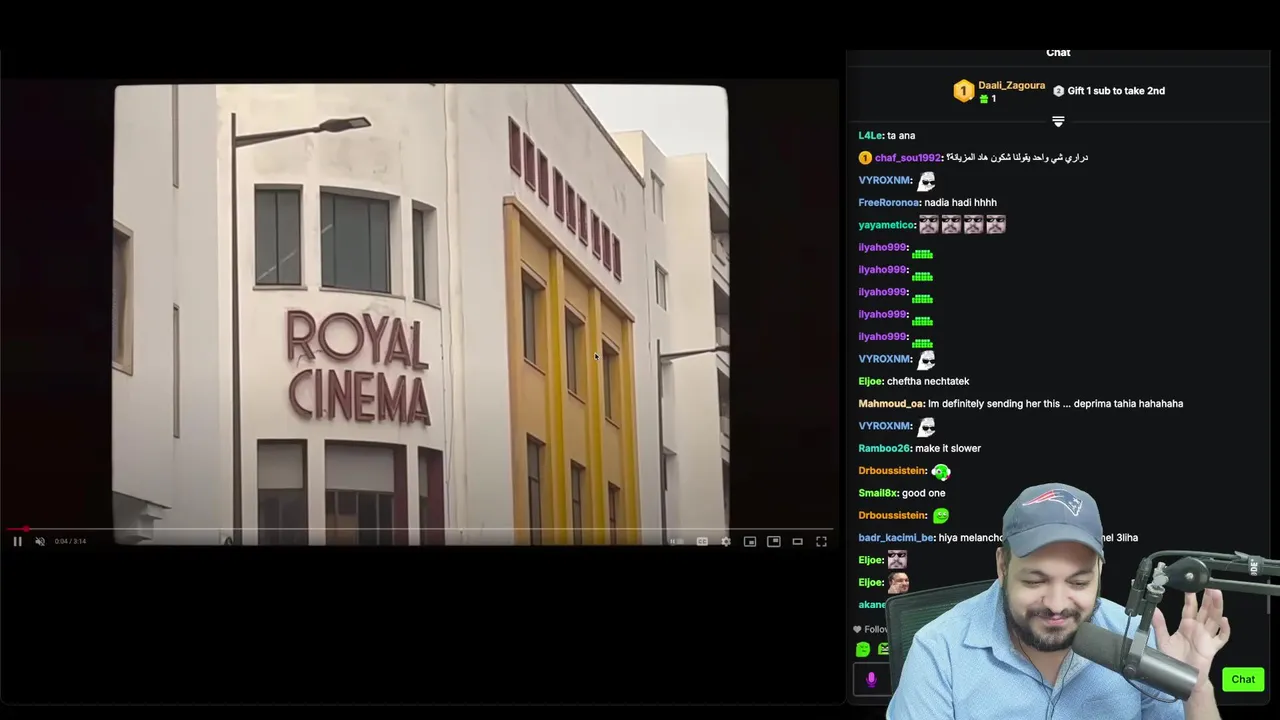Click the Chat send button
The width and height of the screenshot is (1280, 720).
tap(1243, 679)
